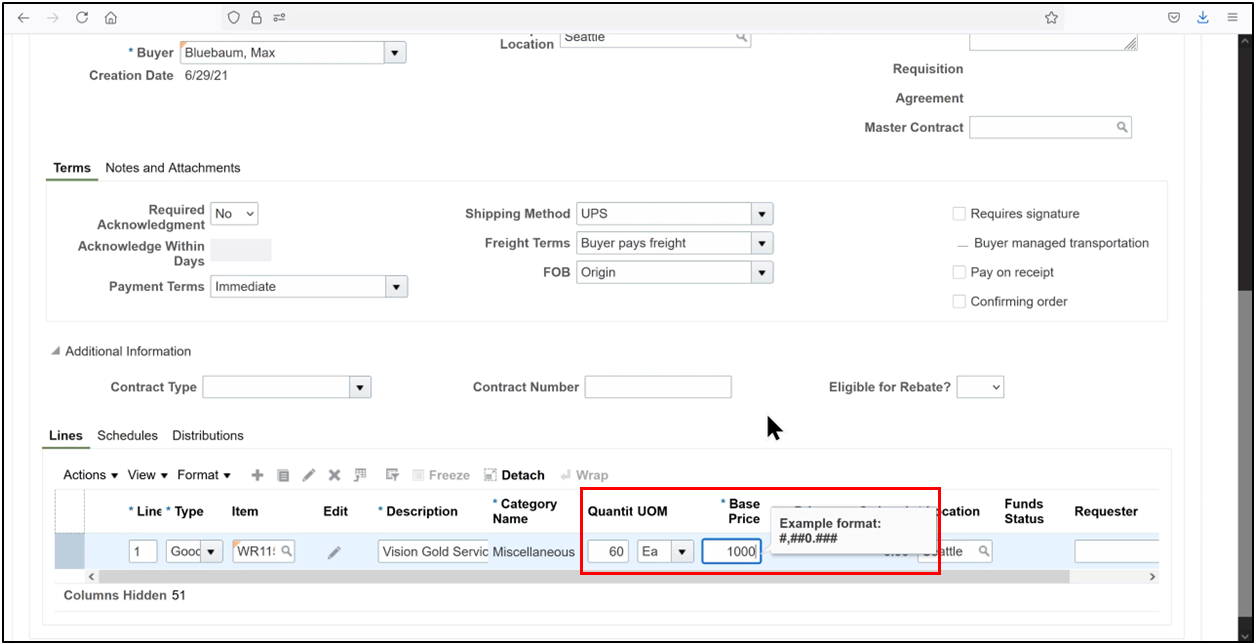This screenshot has width=1256, height=644.
Task: Click the edit pencil on line 1
Action: (334, 551)
